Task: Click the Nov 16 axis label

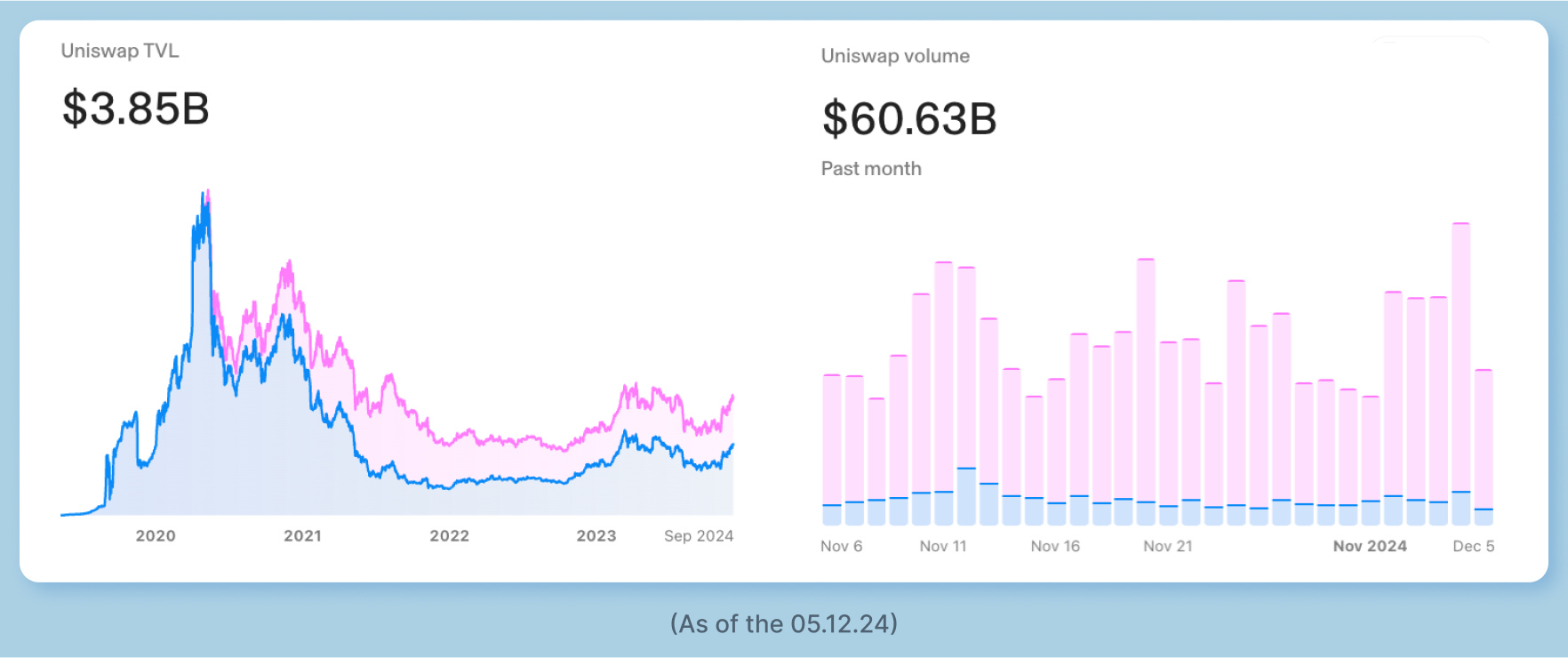Action: tap(1055, 546)
